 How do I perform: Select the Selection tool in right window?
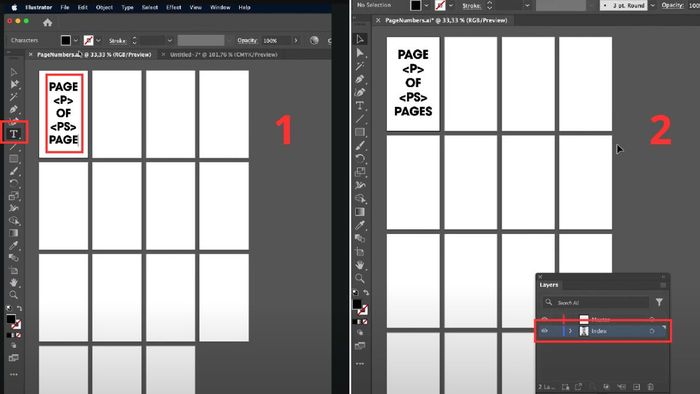[x=360, y=39]
